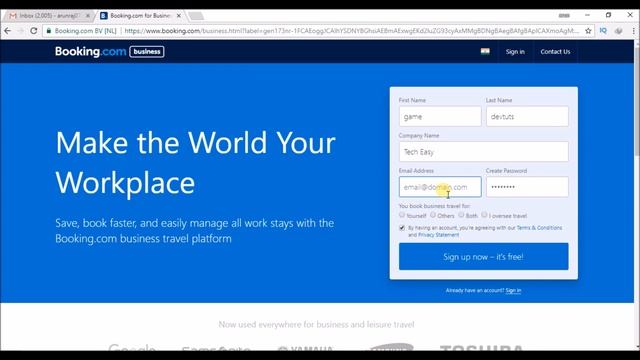This screenshot has width=640, height=360.
Task: Close the Booking.com for Business tab
Action: coord(178,16)
